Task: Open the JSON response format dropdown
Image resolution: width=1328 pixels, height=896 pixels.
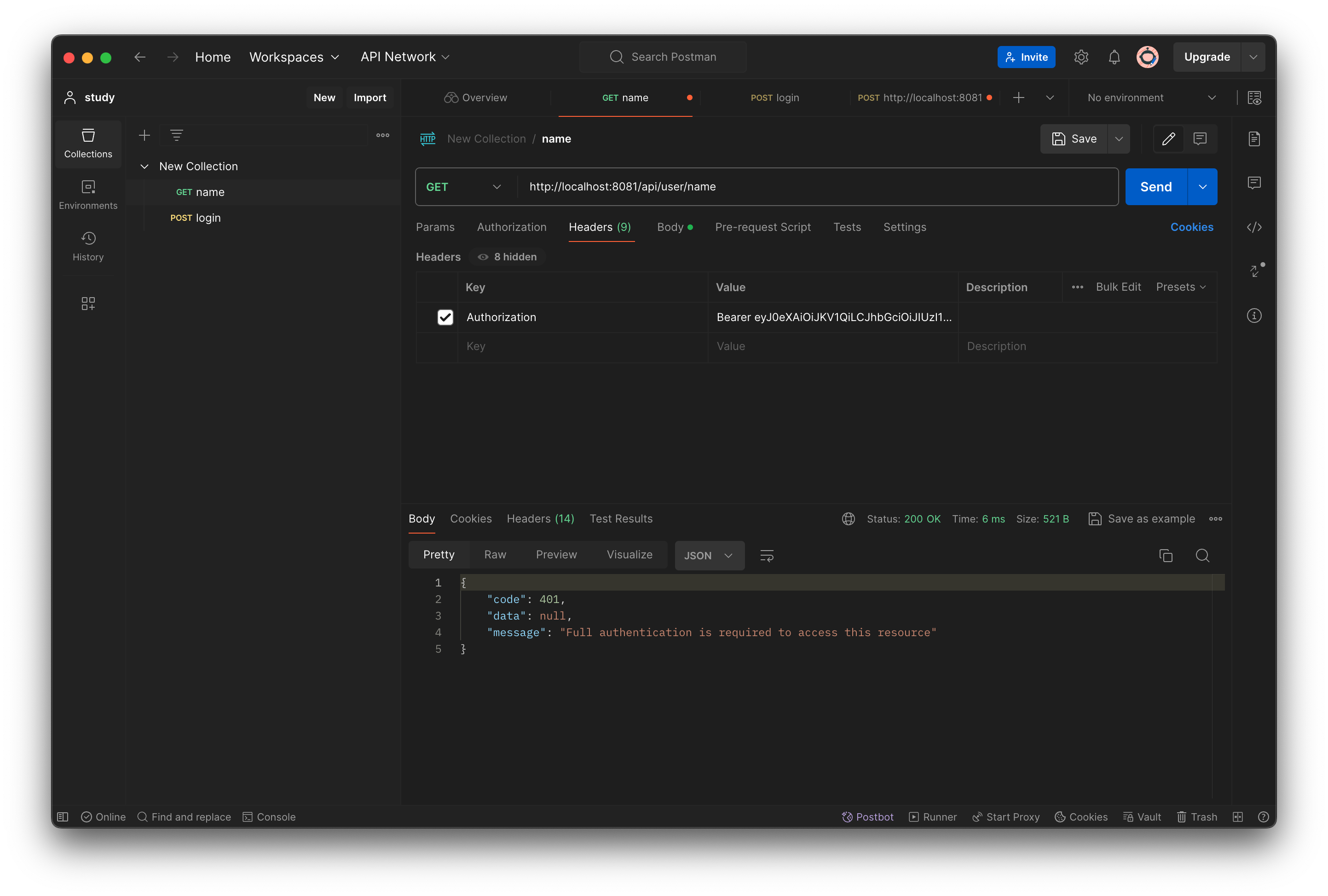Action: tap(709, 556)
